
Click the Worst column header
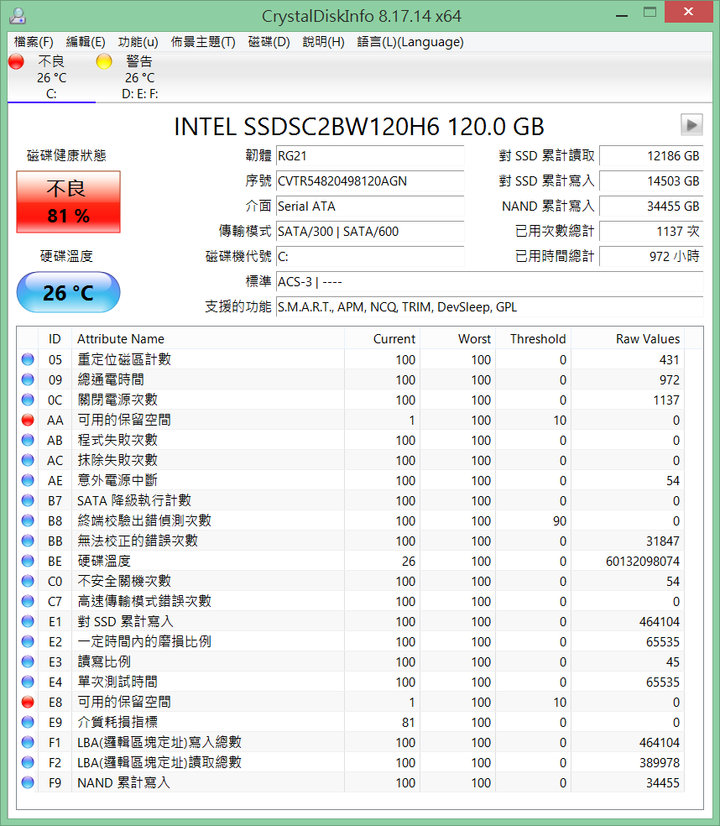(458, 339)
